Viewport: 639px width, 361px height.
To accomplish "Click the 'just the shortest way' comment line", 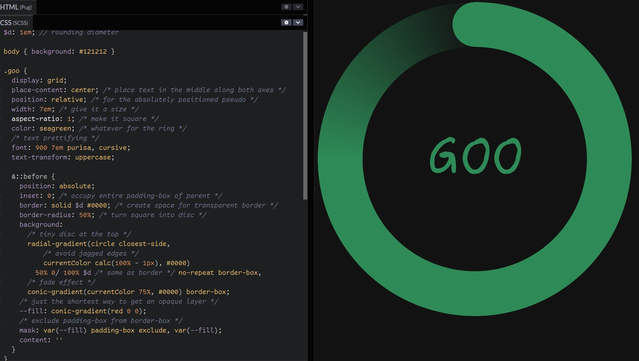I will click(x=119, y=302).
